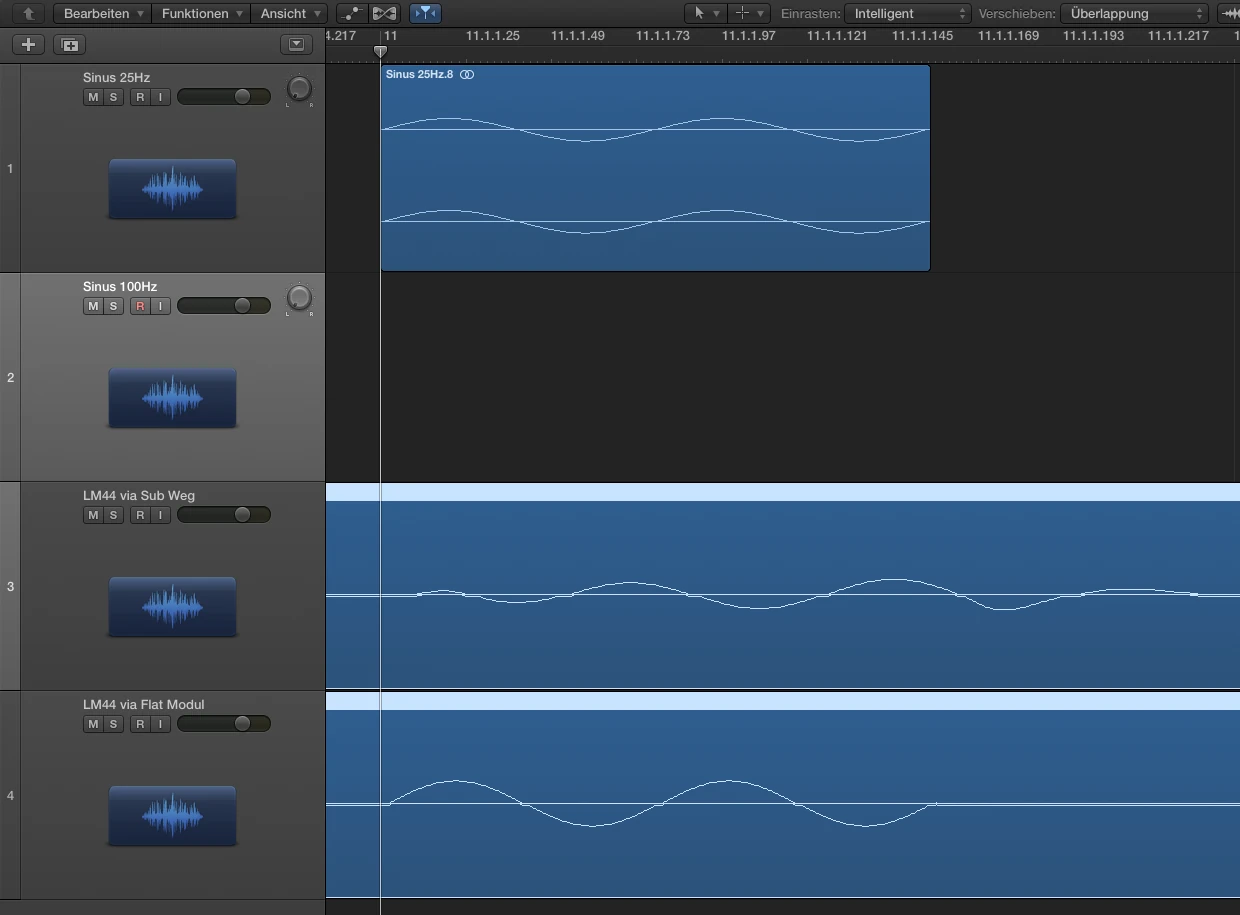
Task: Open the pointer tool selection menu
Action: tap(704, 13)
